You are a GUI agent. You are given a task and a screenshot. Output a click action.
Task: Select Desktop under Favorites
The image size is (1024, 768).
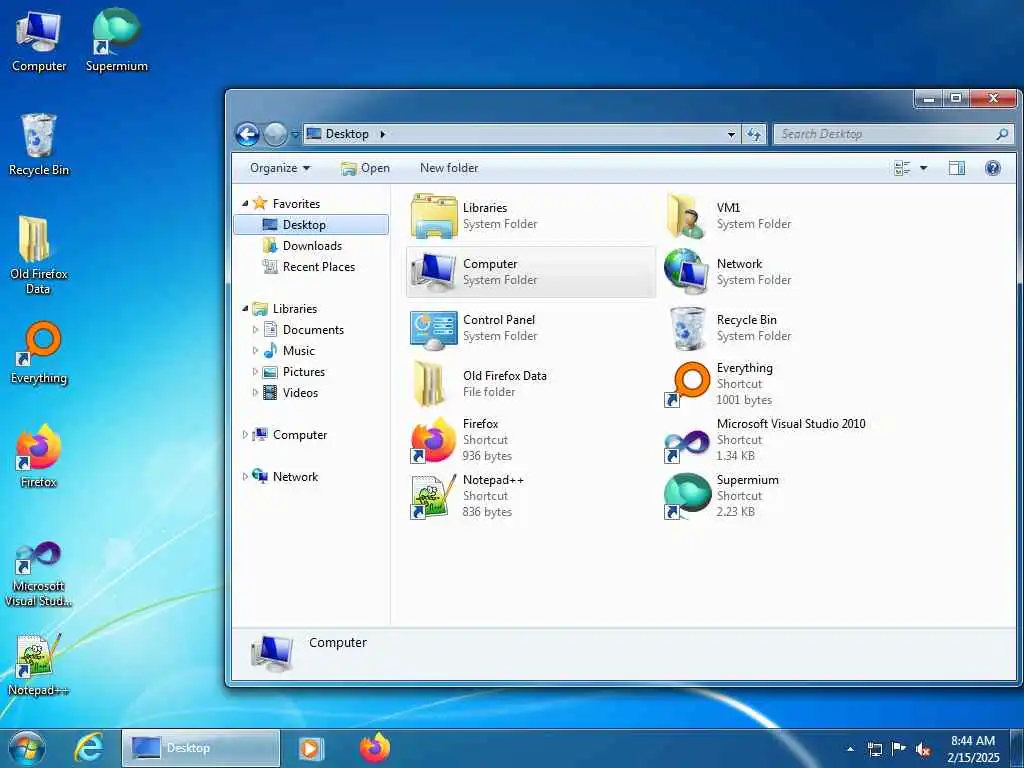pyautogui.click(x=311, y=225)
